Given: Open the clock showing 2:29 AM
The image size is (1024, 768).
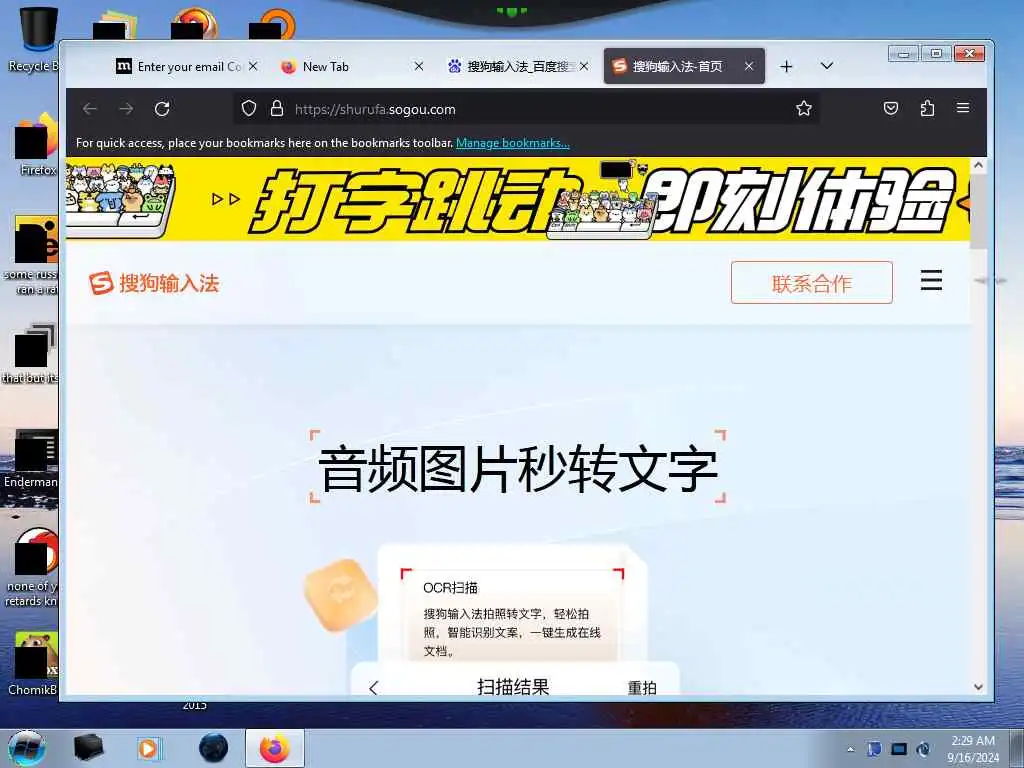Looking at the screenshot, I should pyautogui.click(x=973, y=749).
